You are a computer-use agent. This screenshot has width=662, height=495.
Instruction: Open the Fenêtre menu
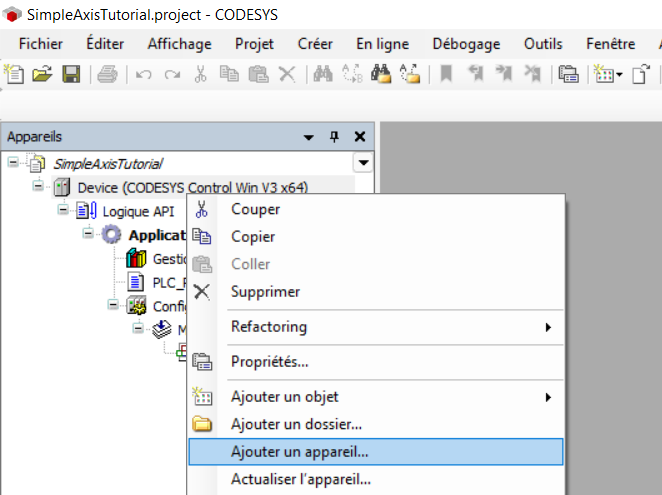[x=610, y=44]
